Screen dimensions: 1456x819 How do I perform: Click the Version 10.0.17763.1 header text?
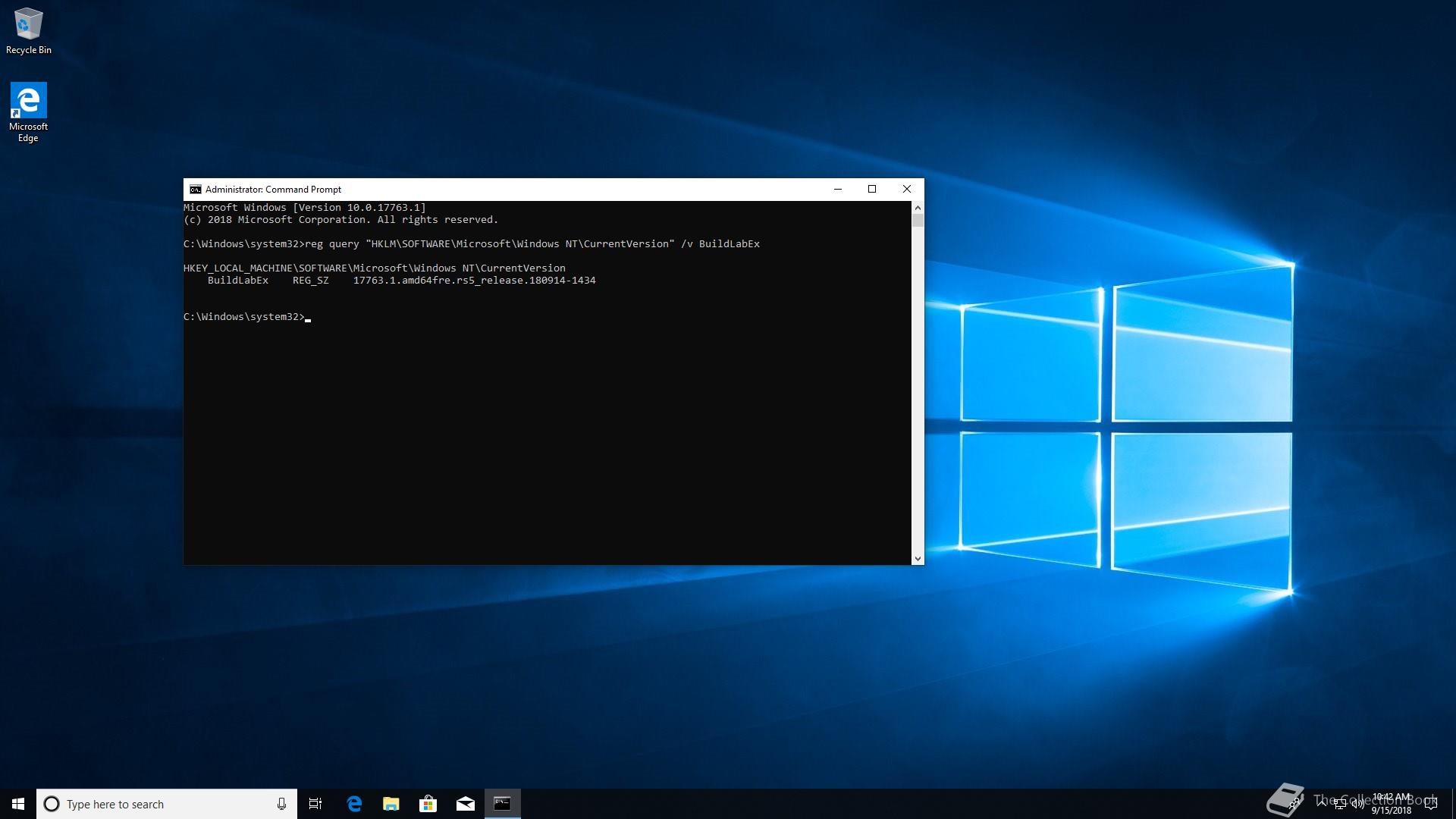click(359, 208)
